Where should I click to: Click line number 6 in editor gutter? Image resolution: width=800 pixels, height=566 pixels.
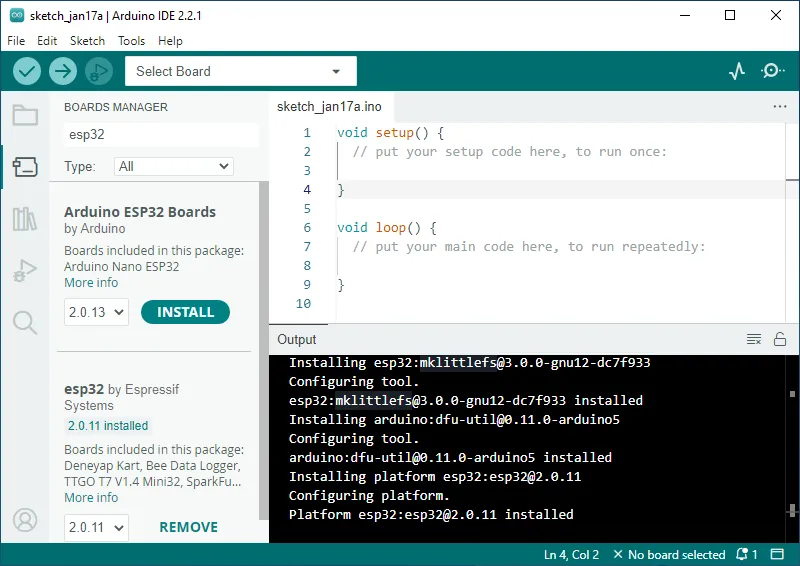[x=307, y=228]
